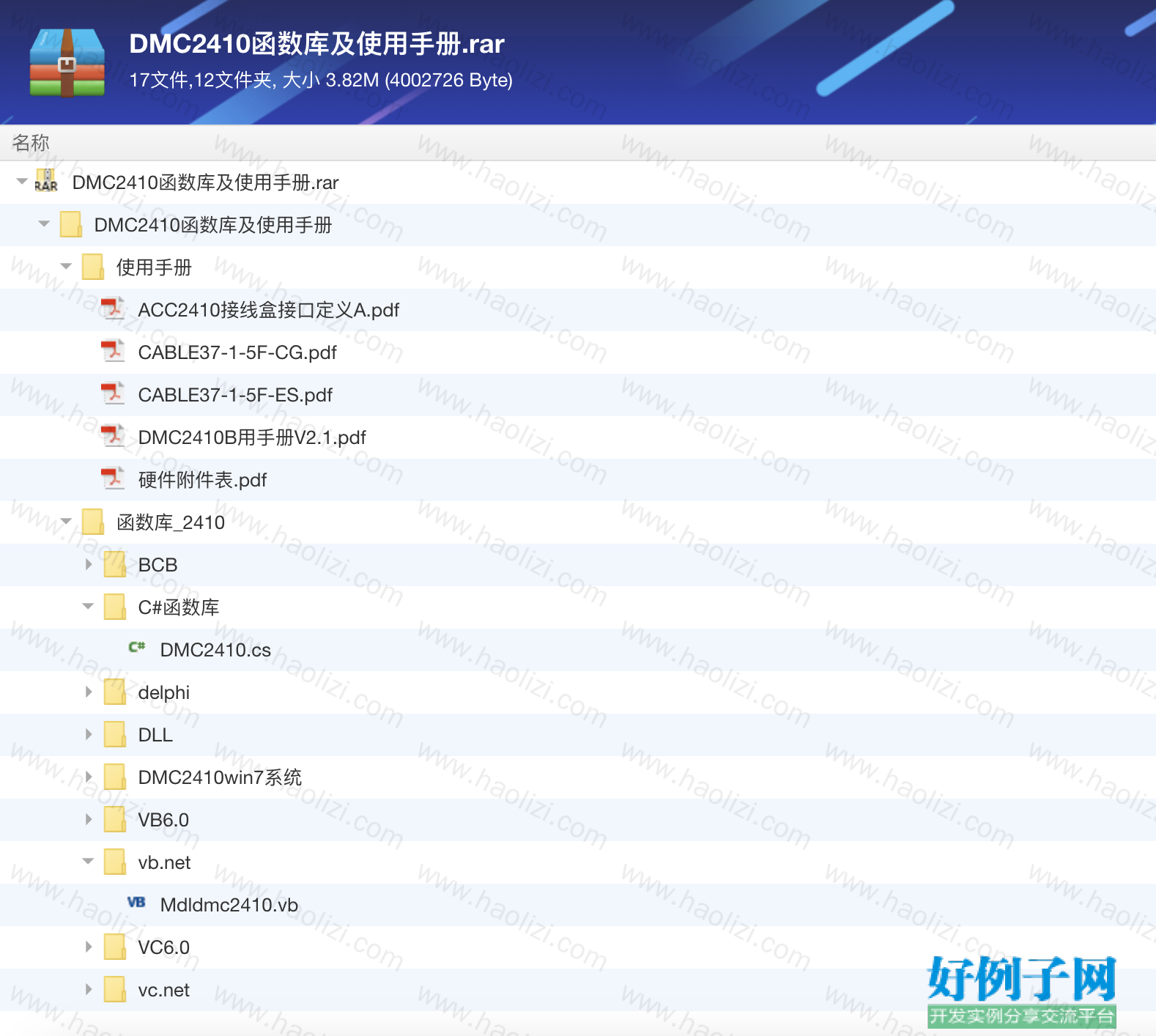Collapse the 函数库_2410 folder
1156x1036 pixels.
pyautogui.click(x=66, y=521)
